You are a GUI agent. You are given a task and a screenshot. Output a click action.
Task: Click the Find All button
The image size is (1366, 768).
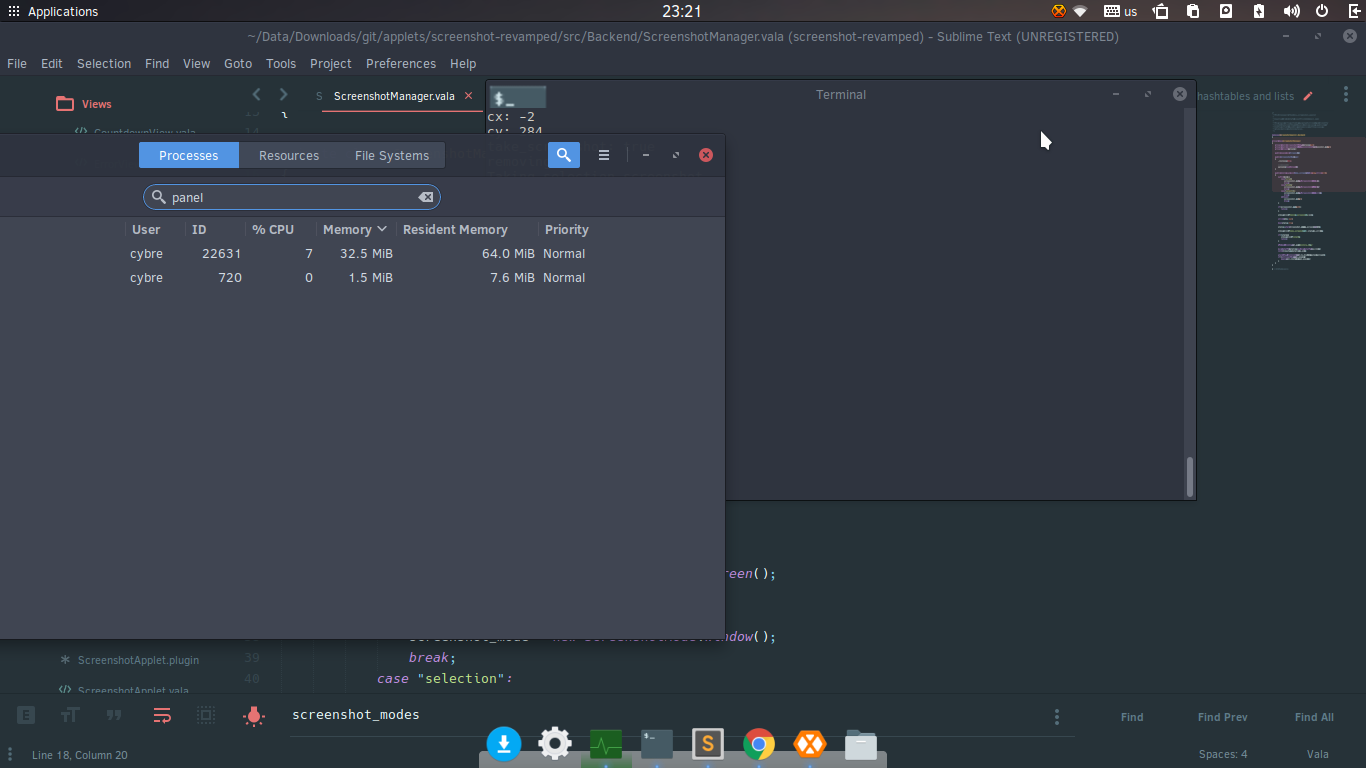click(x=1314, y=717)
